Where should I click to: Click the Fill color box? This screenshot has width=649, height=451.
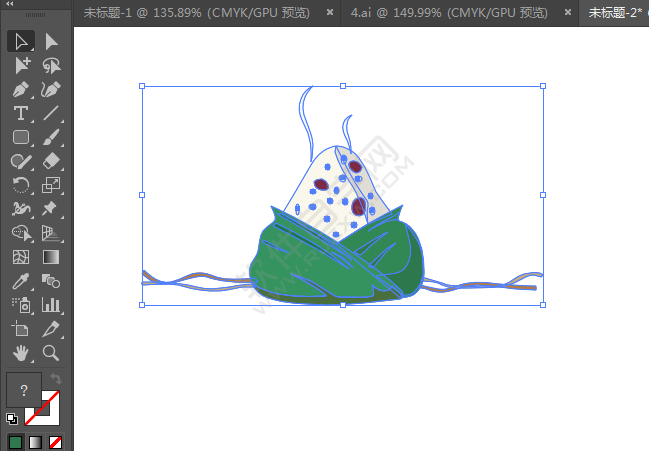24,390
